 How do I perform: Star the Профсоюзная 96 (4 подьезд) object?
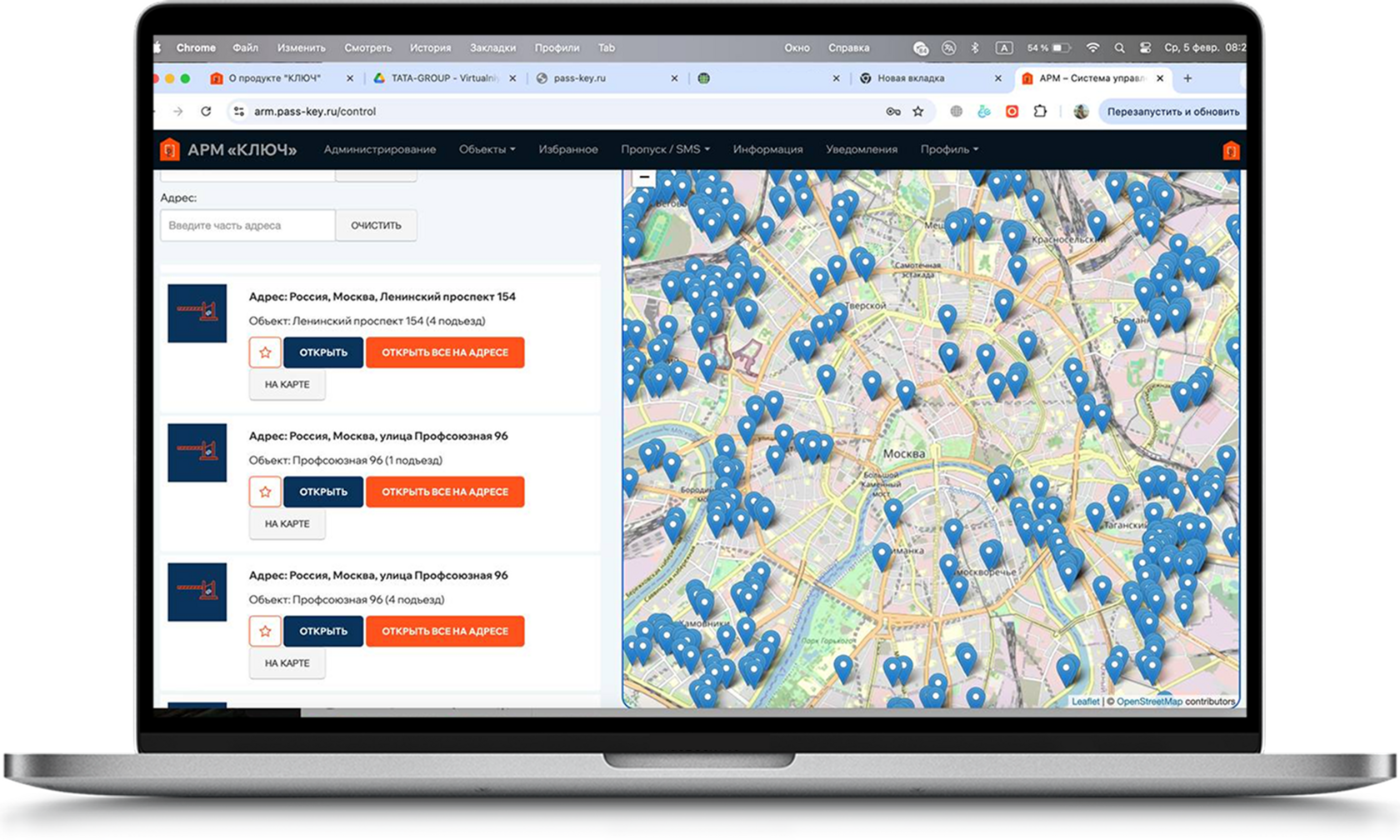coord(265,631)
